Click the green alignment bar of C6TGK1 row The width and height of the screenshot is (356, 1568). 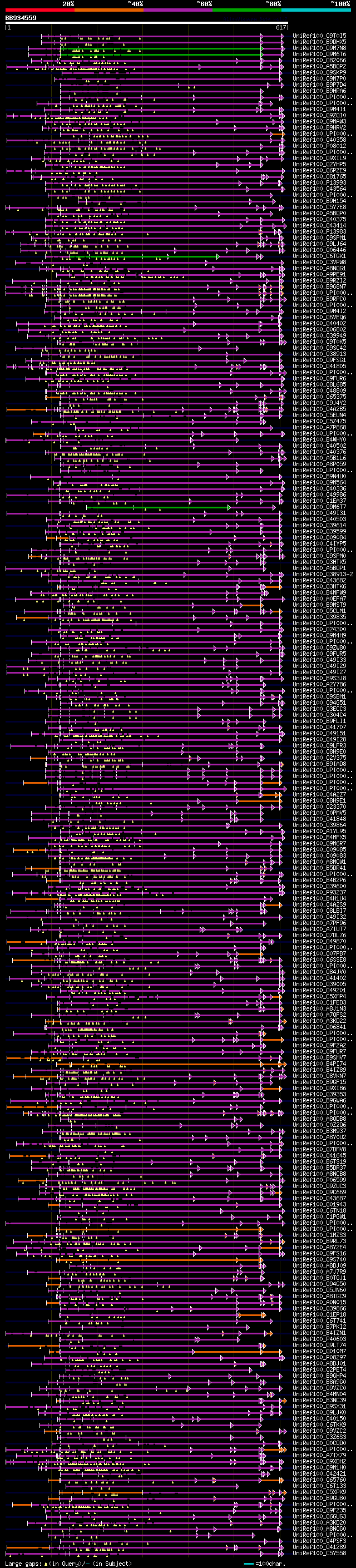click(144, 257)
